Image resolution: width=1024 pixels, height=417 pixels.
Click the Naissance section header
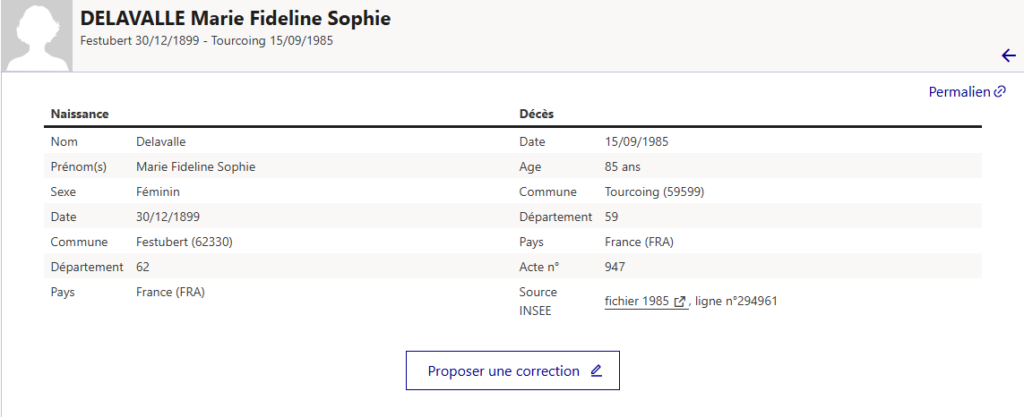79,114
